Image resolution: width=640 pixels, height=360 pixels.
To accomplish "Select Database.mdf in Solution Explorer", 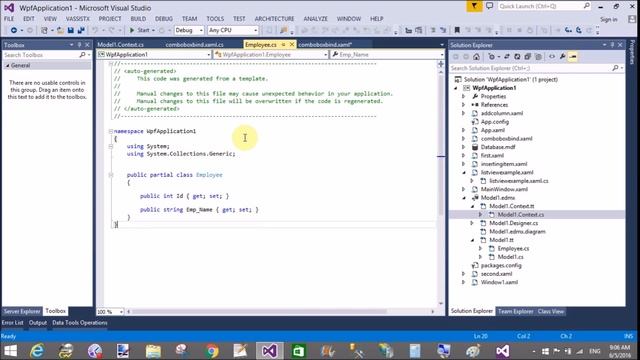I will 498,147.
